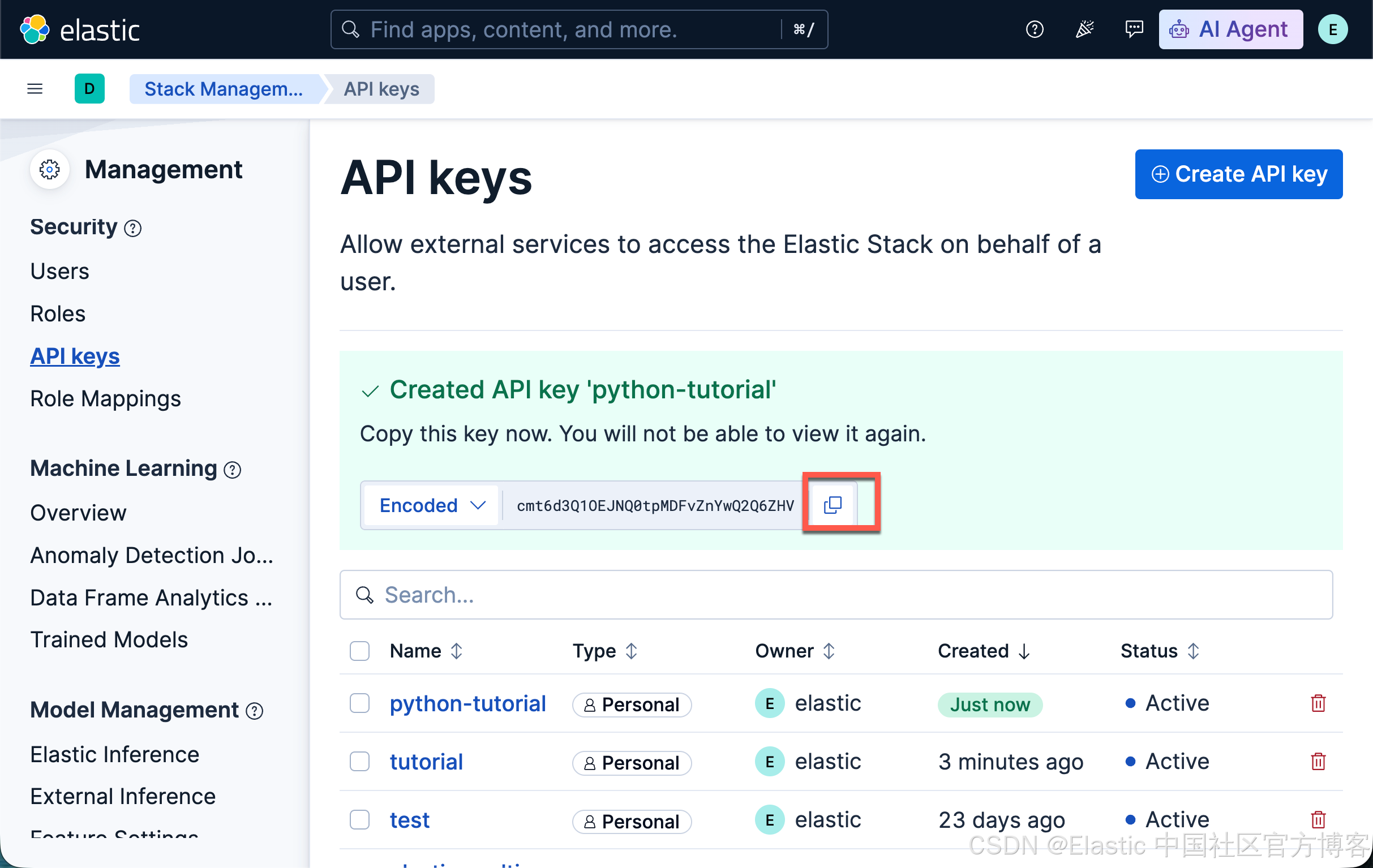
Task: Open Trained Models page
Action: [x=109, y=640]
